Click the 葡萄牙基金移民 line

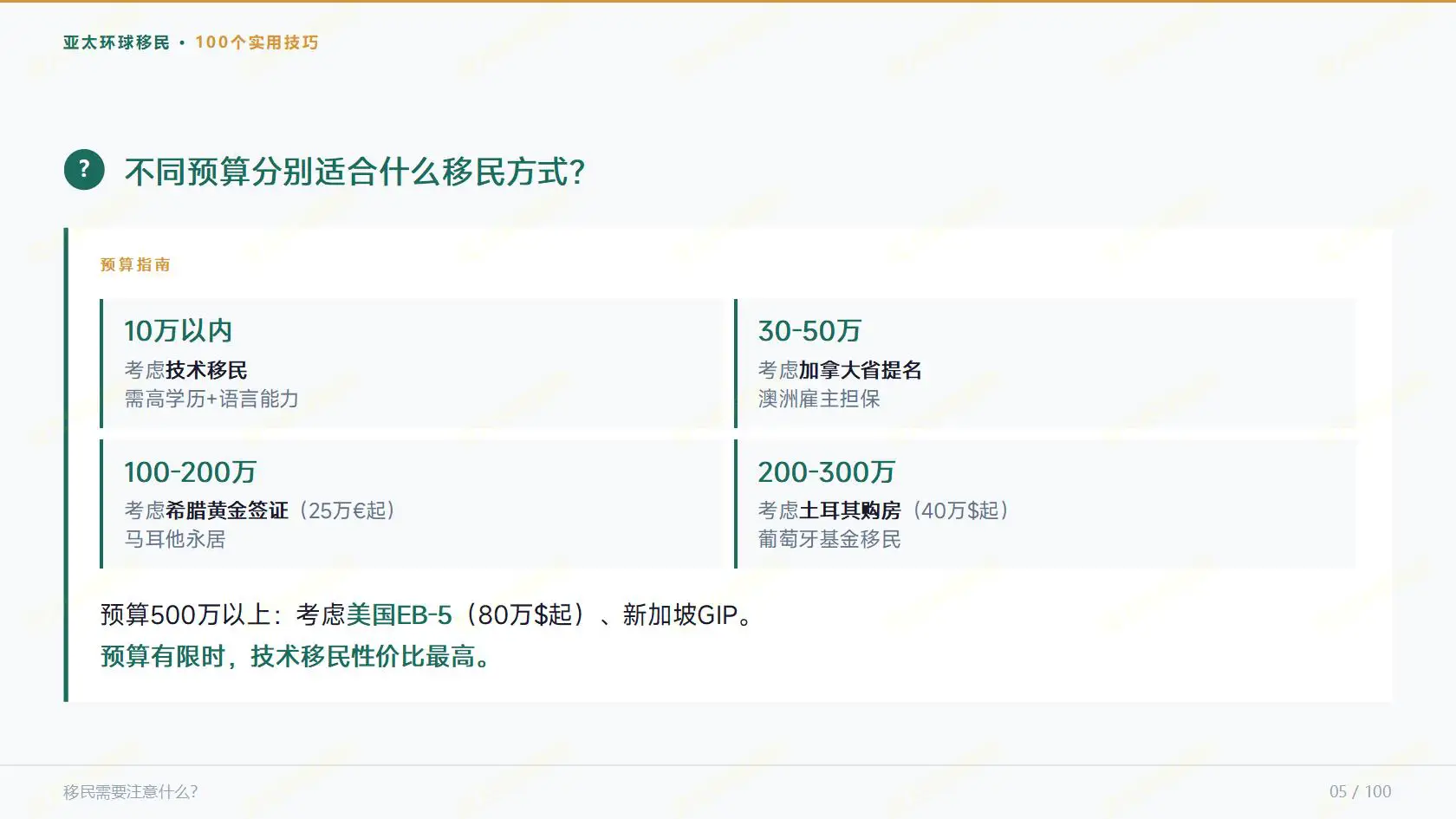pos(829,539)
